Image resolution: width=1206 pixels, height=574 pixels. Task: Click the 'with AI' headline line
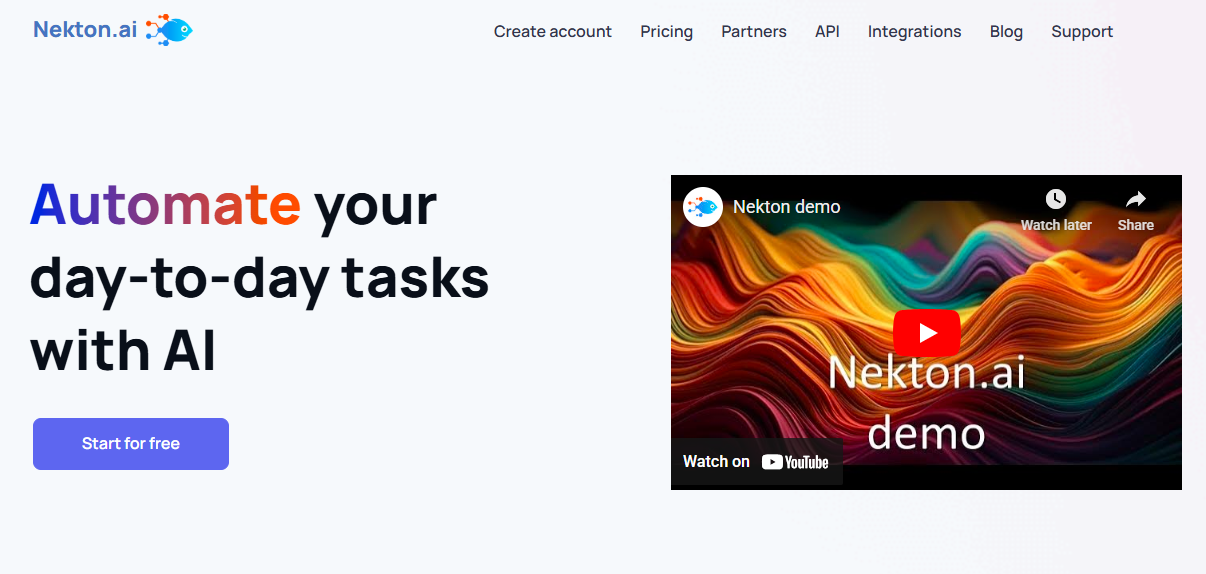point(123,352)
